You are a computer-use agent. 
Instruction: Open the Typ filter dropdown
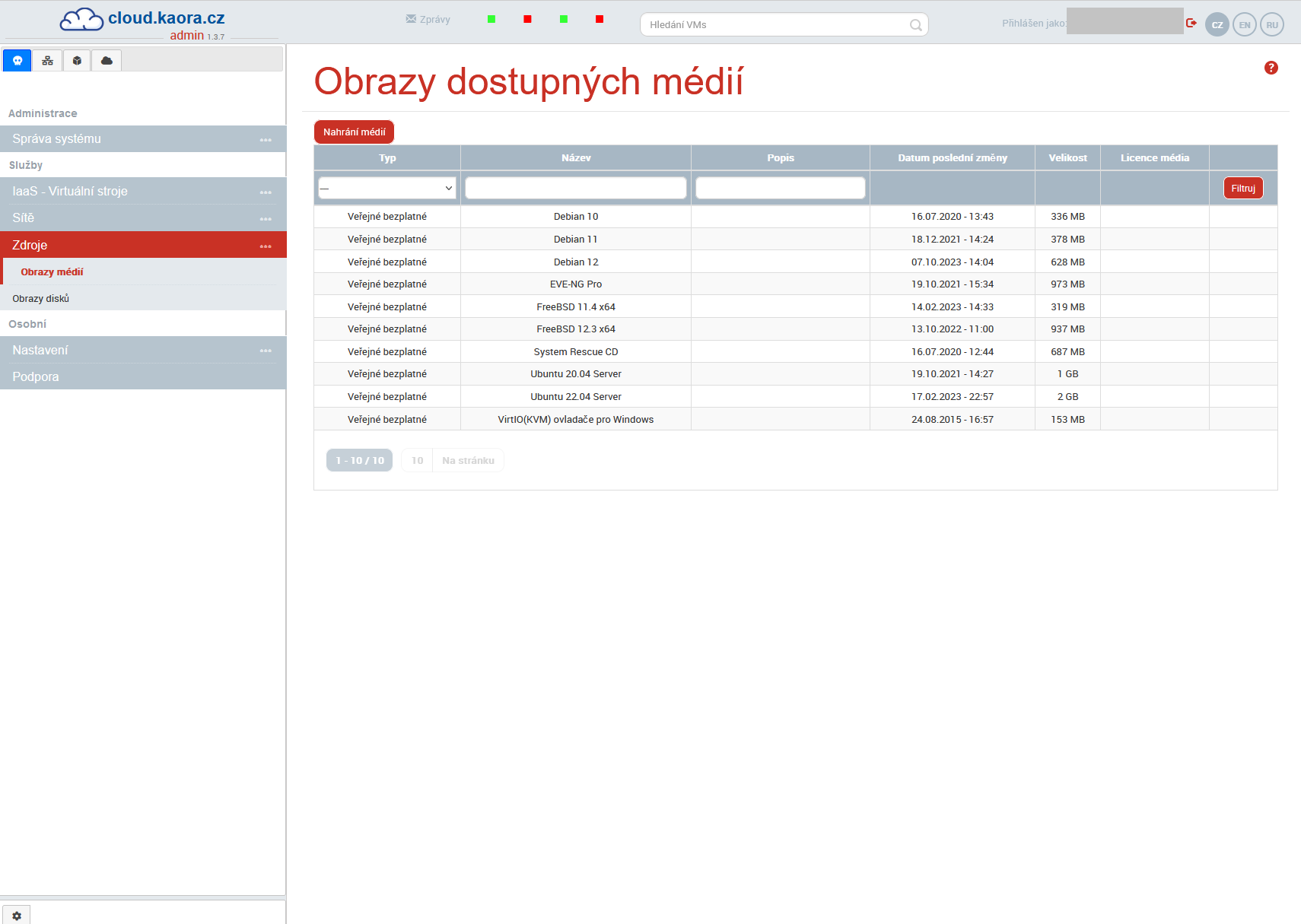(387, 188)
